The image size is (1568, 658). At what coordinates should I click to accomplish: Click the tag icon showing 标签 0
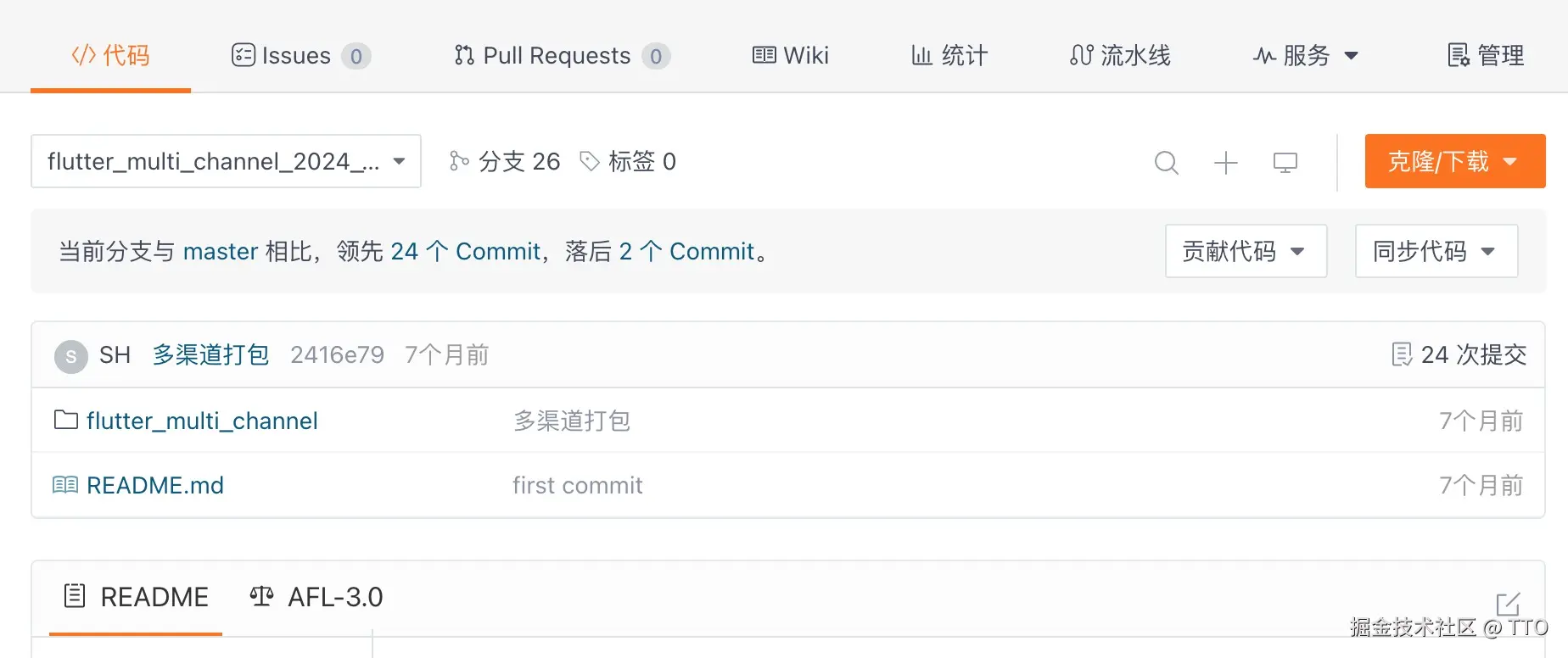tap(590, 161)
